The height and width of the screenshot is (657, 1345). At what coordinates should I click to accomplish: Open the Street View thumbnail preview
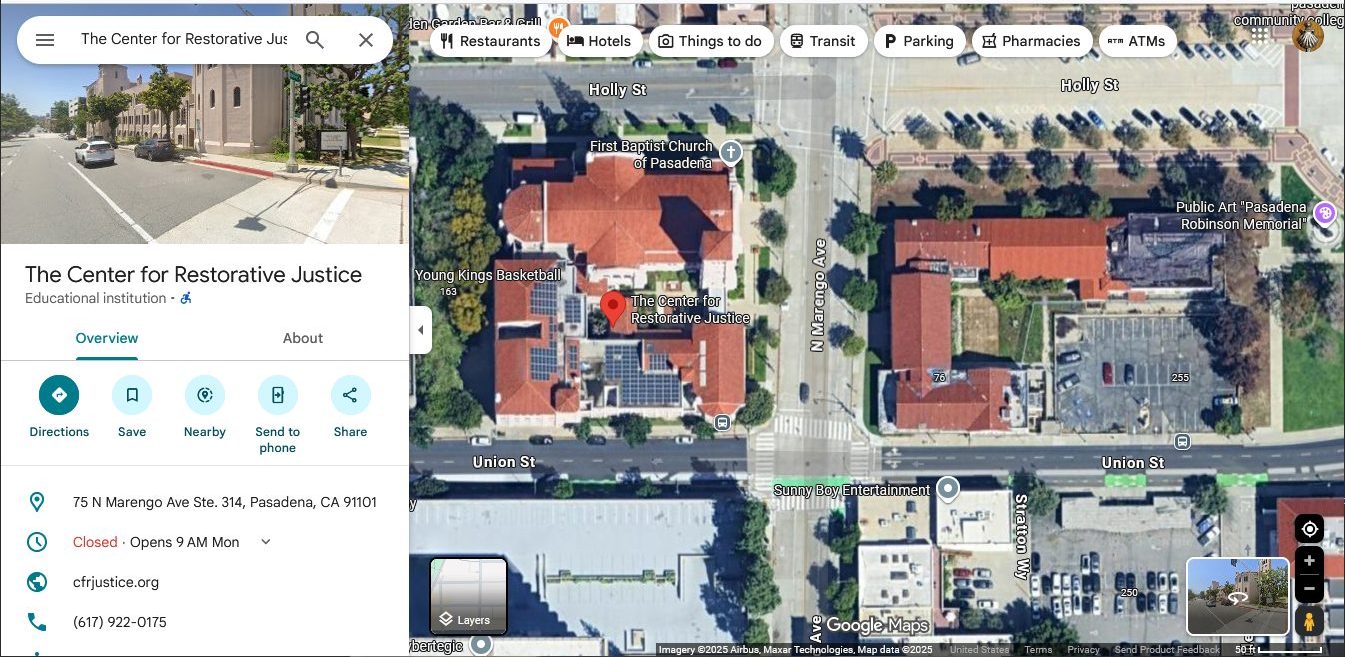pos(1237,596)
